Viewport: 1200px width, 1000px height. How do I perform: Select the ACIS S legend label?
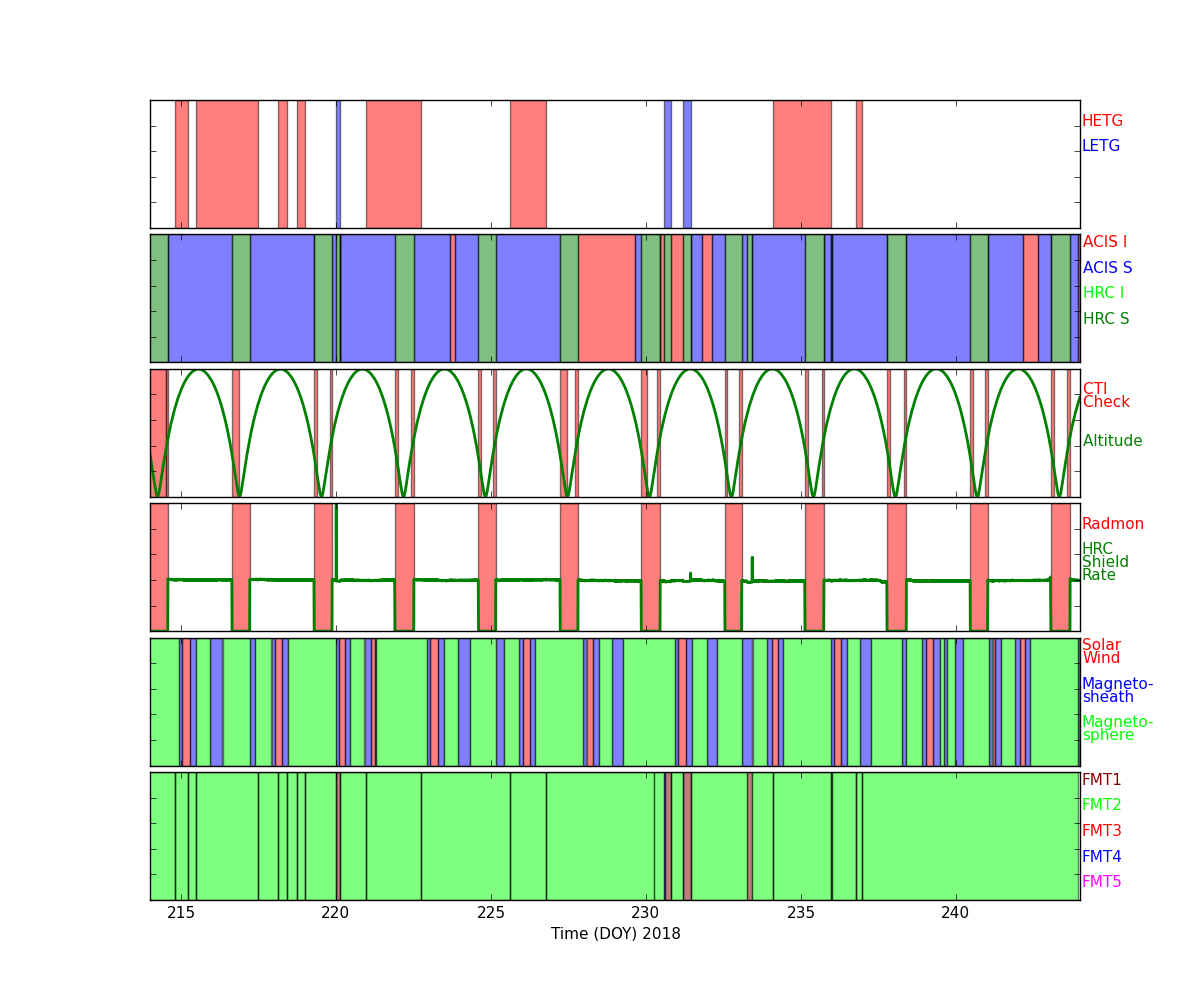(1107, 268)
